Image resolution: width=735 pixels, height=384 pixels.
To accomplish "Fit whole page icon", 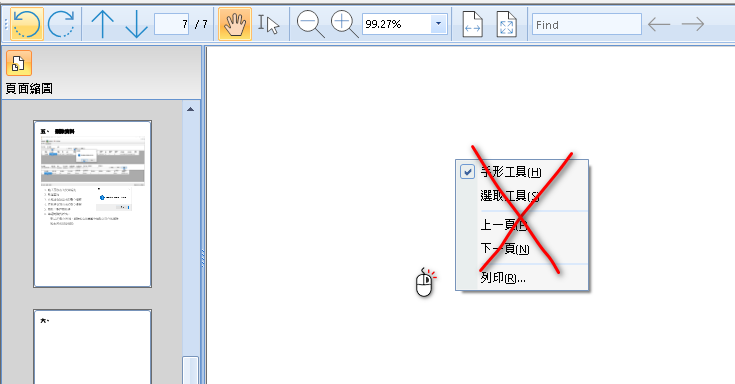I will click(506, 24).
